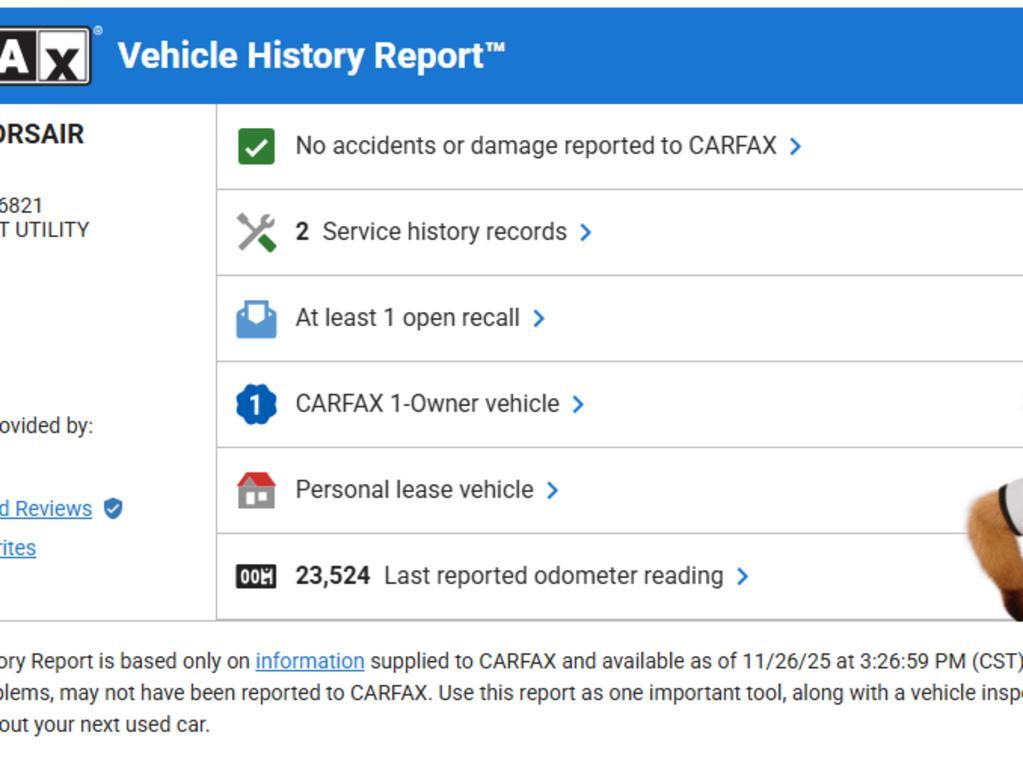Expand the CARFAX 1-Owner vehicle chevron
The height and width of the screenshot is (768, 1023).
point(578,404)
